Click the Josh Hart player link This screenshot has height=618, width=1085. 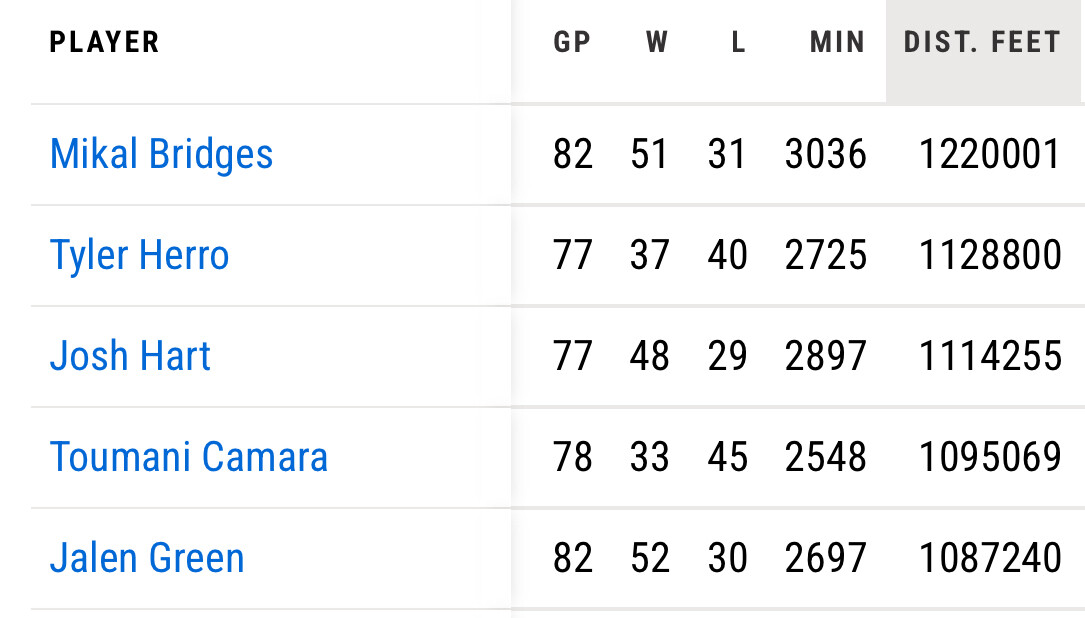click(x=130, y=356)
